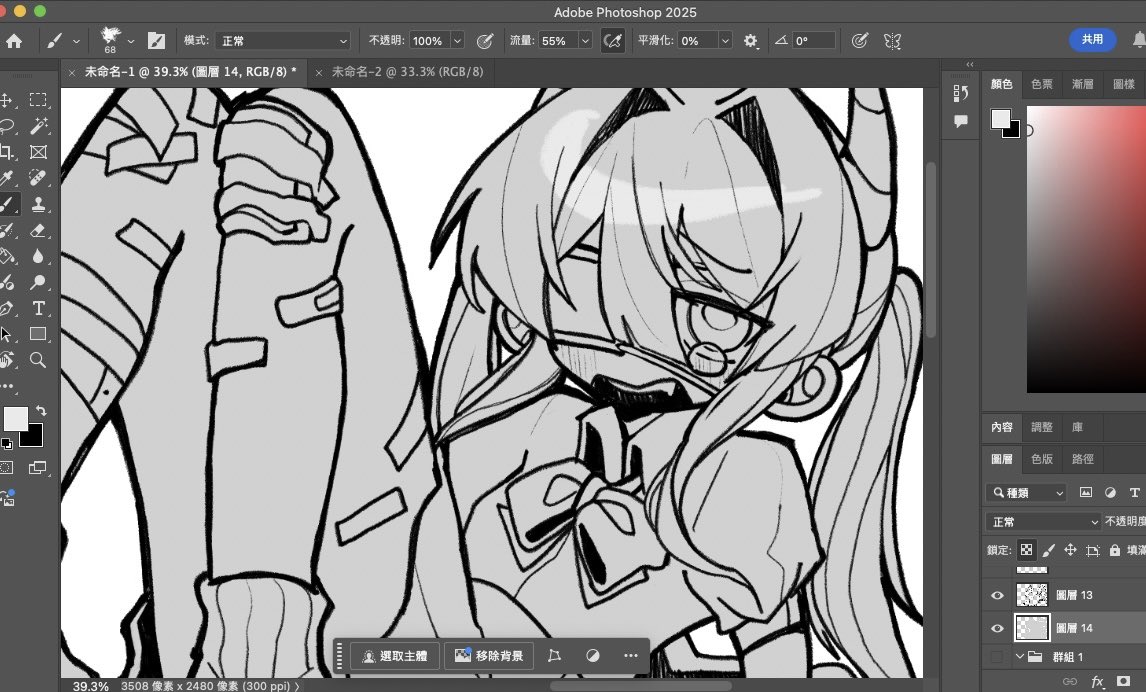Select the Dodge tool
The image size is (1146, 692).
(38, 282)
